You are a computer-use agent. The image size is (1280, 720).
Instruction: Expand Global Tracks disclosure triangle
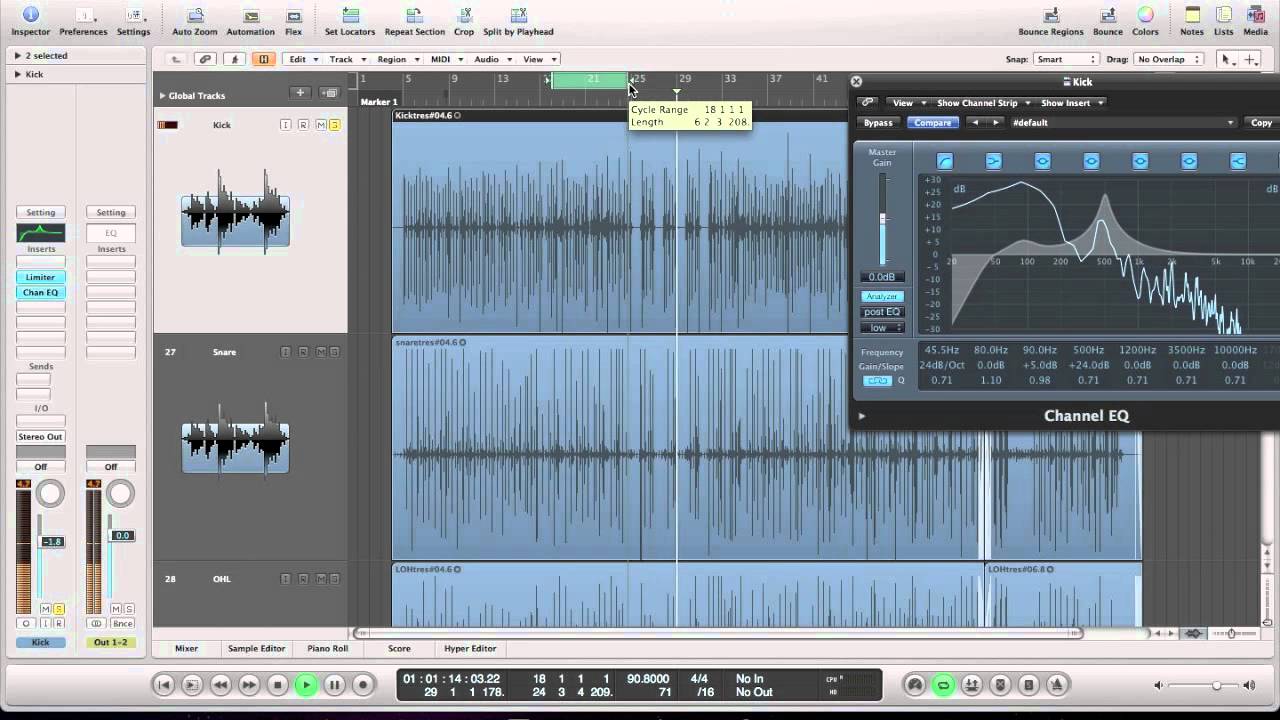[162, 96]
